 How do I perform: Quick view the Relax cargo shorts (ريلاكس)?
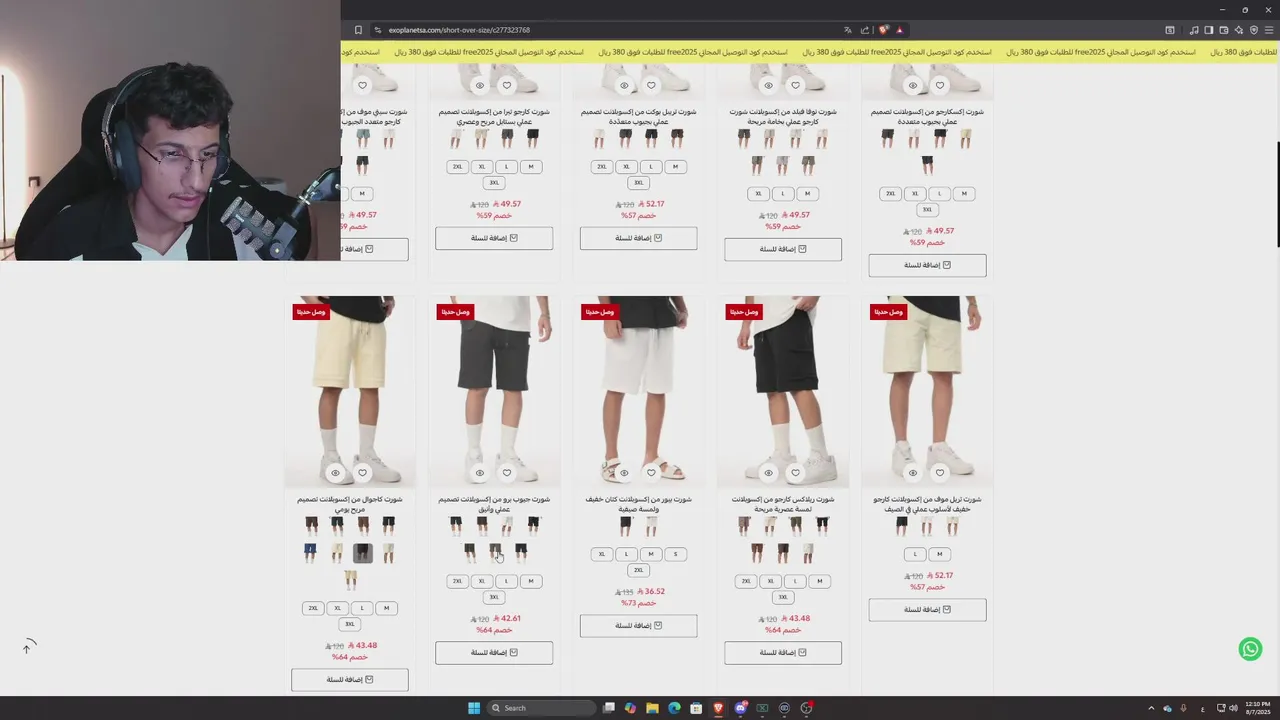coord(768,473)
